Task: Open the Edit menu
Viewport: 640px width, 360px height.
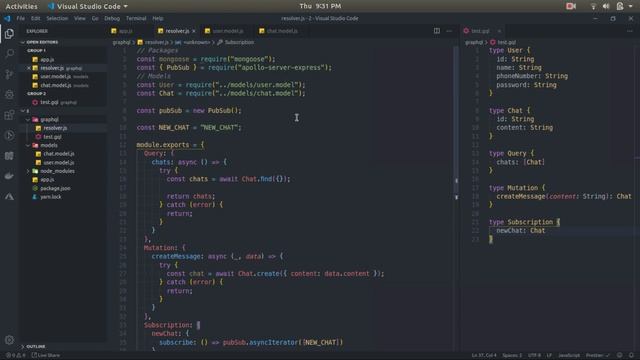Action: click(36, 18)
